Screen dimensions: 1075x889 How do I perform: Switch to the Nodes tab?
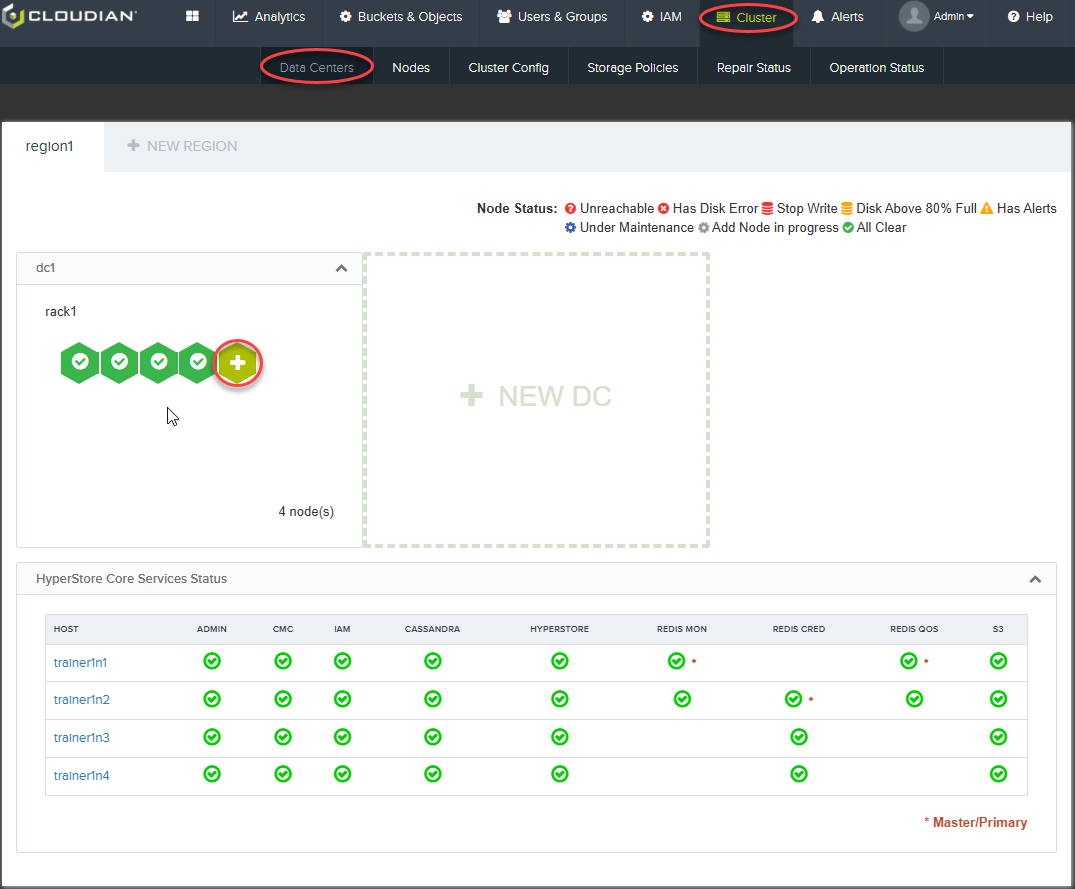(411, 67)
